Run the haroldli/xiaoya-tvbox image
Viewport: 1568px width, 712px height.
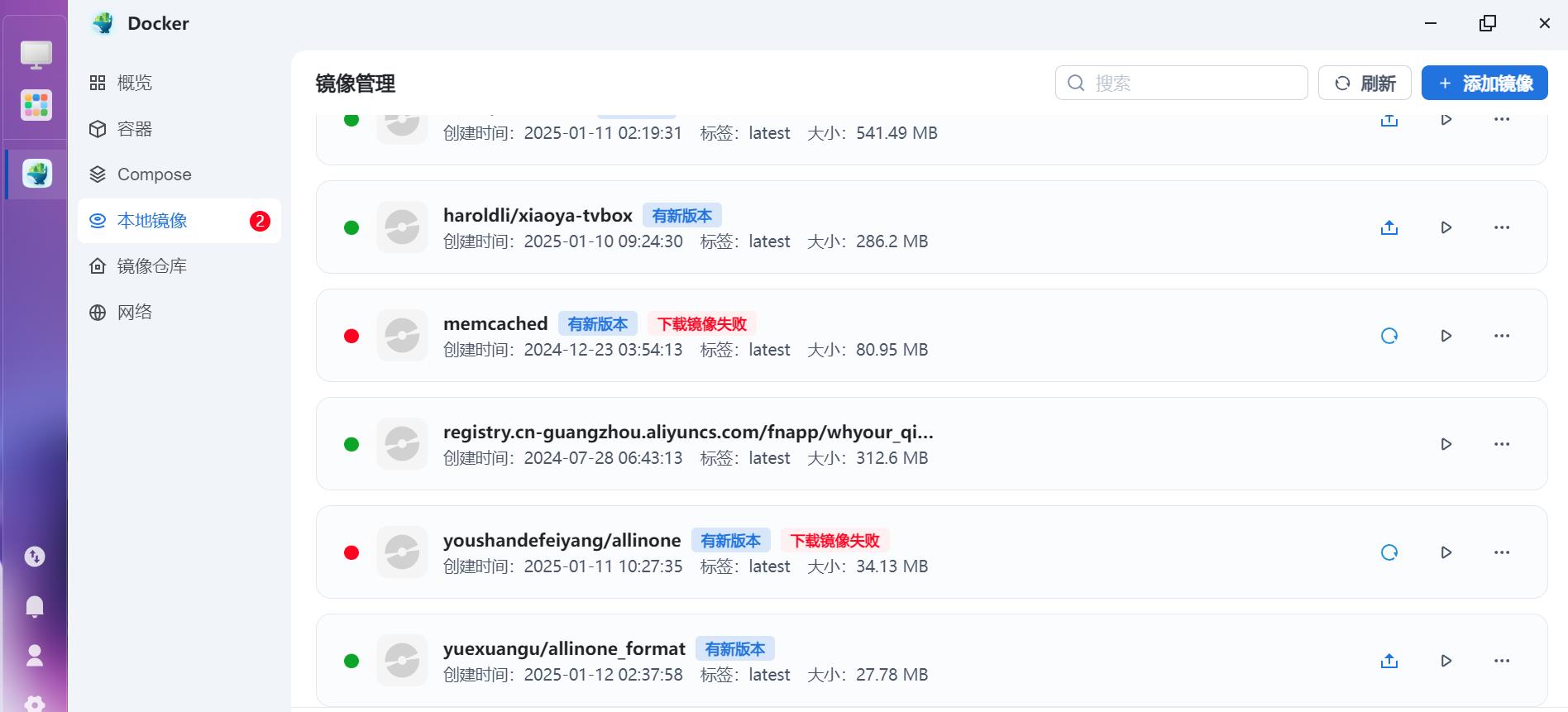coord(1446,227)
